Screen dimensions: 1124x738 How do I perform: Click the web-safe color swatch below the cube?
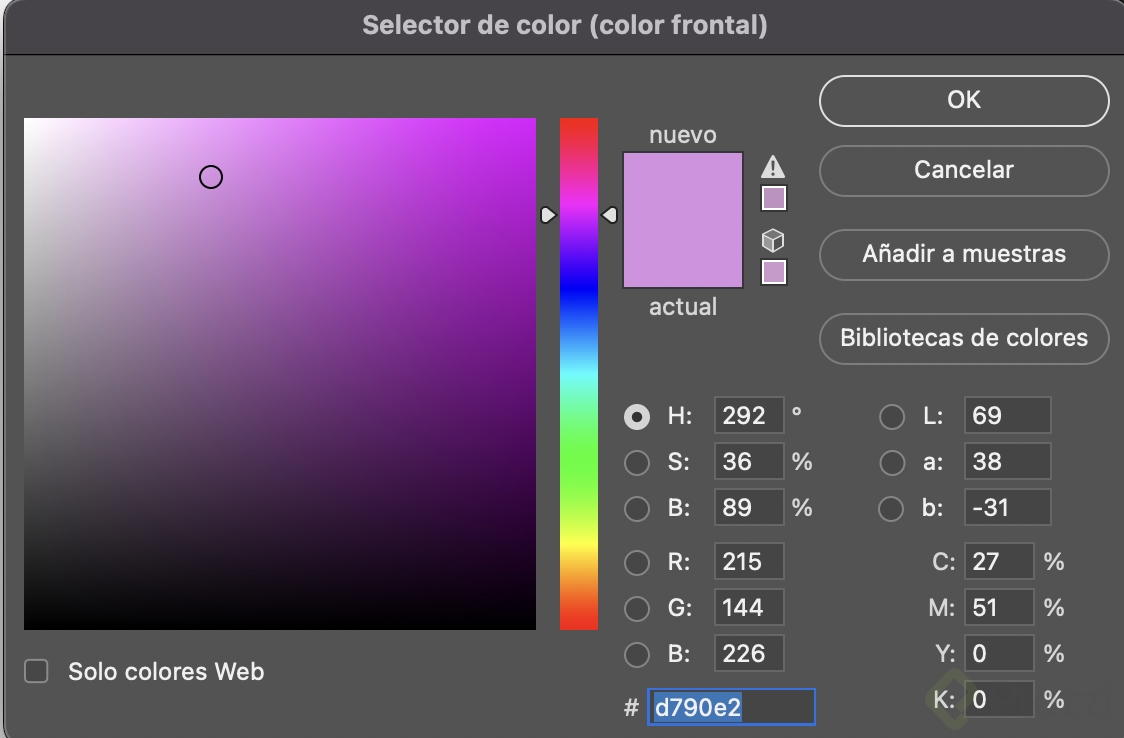click(x=774, y=272)
